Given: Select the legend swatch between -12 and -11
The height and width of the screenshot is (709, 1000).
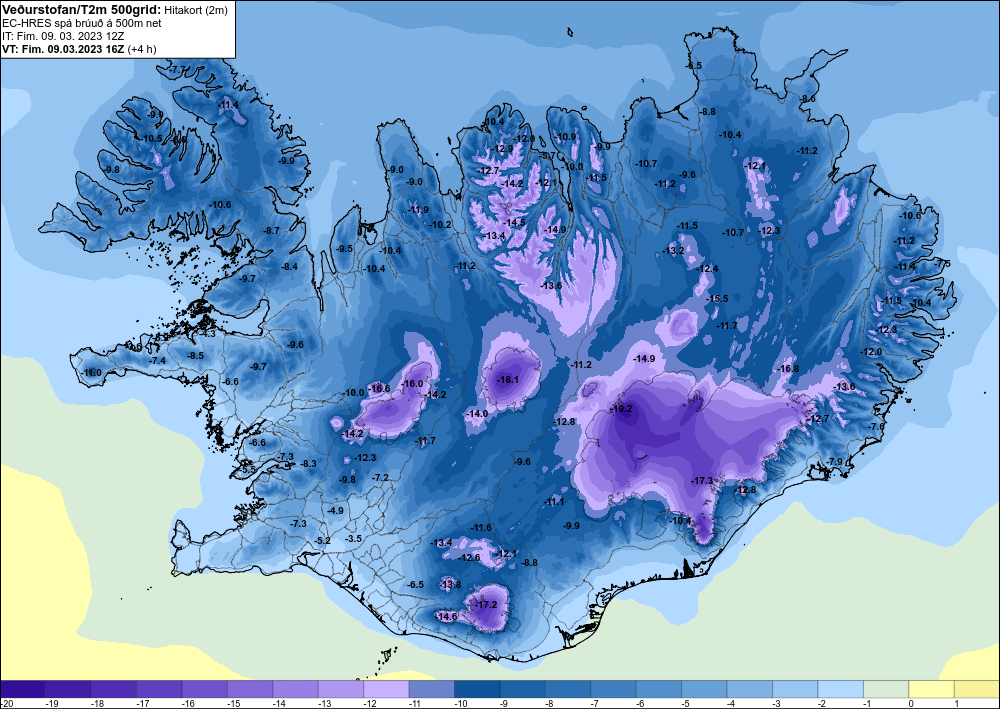Looking at the screenshot, I should click(x=386, y=689).
